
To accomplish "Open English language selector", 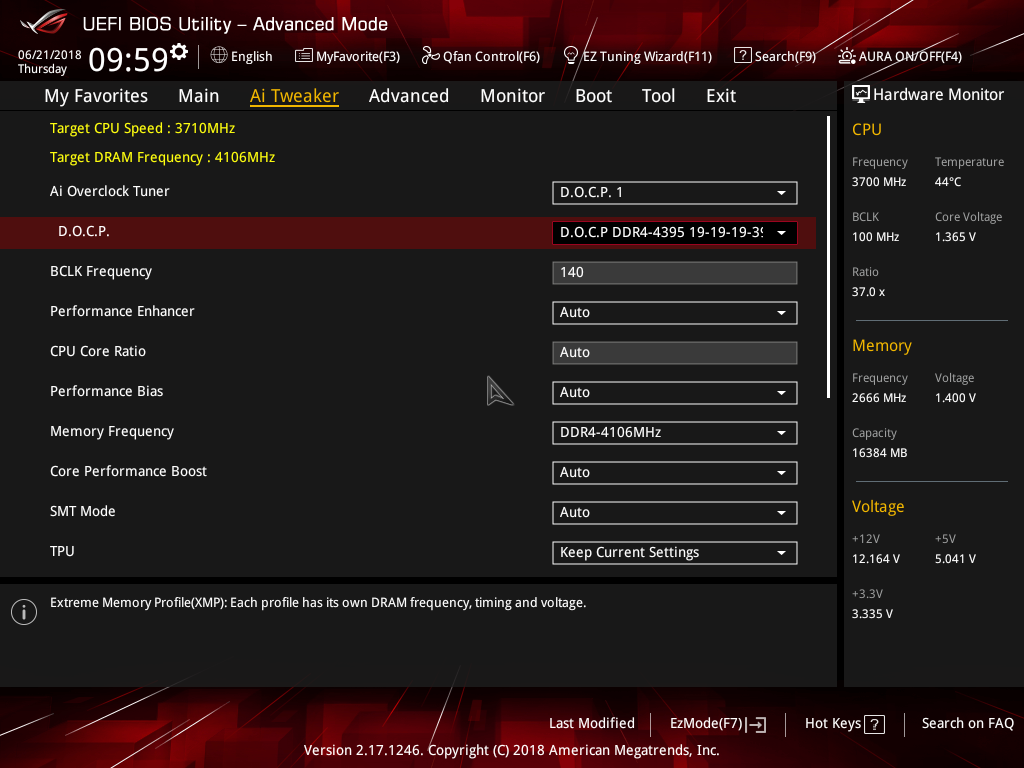I will point(251,56).
